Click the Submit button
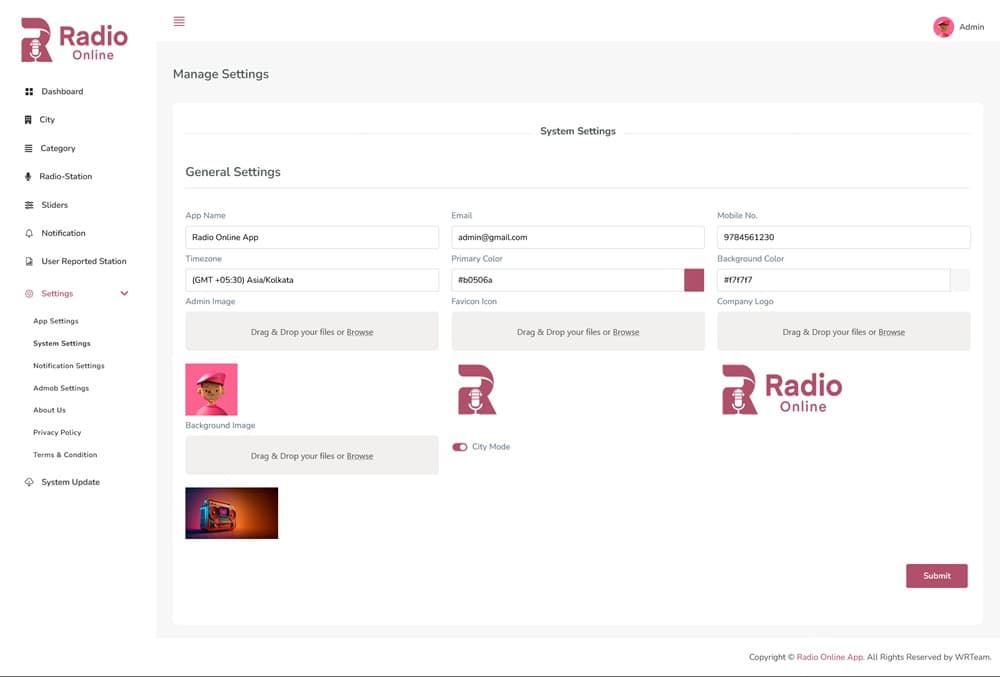1000x677 pixels. point(936,576)
